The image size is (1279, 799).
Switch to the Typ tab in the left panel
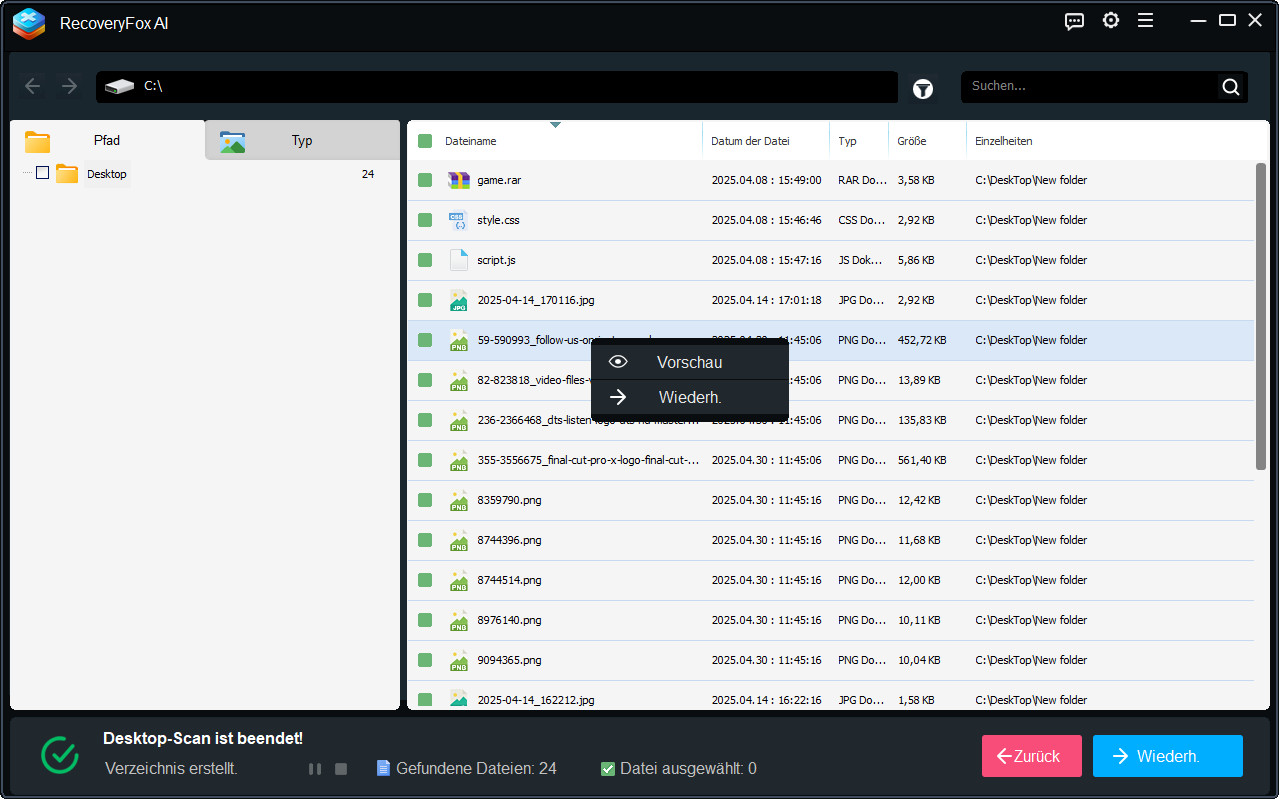pos(302,141)
